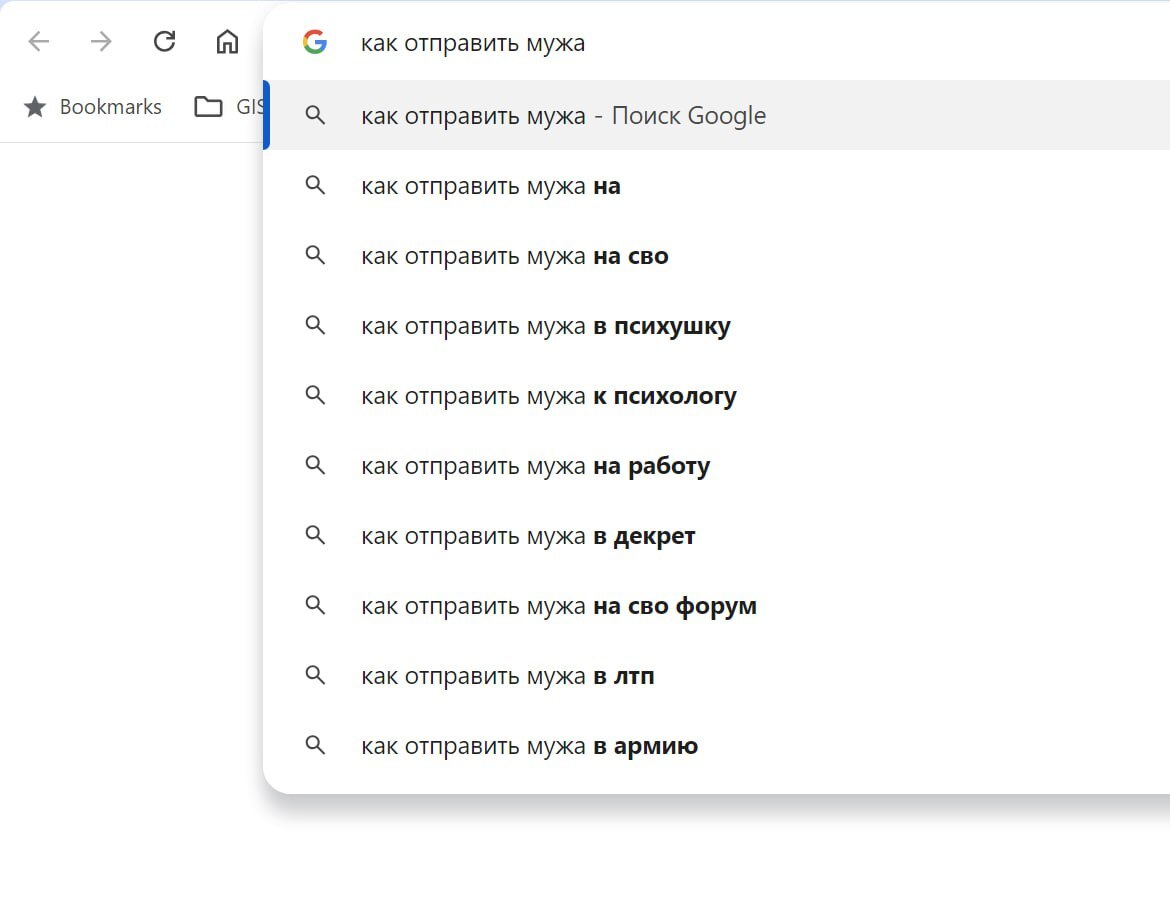Reload the page with refresh icon
This screenshot has height=897, width=1170.
pyautogui.click(x=164, y=42)
